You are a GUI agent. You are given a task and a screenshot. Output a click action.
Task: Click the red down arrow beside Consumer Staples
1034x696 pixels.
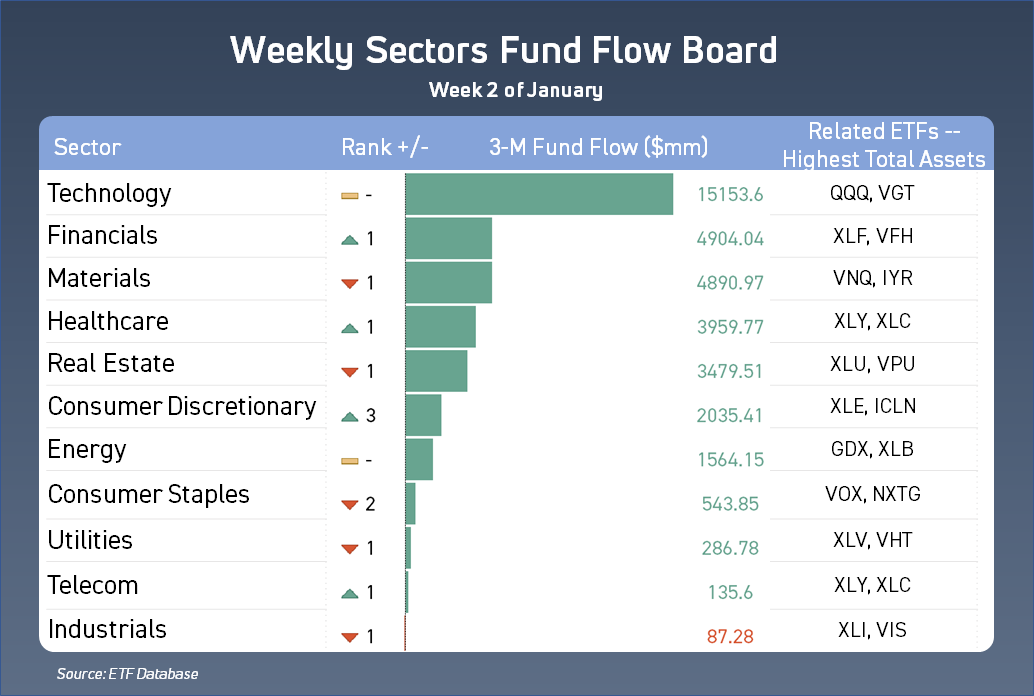pyautogui.click(x=349, y=505)
